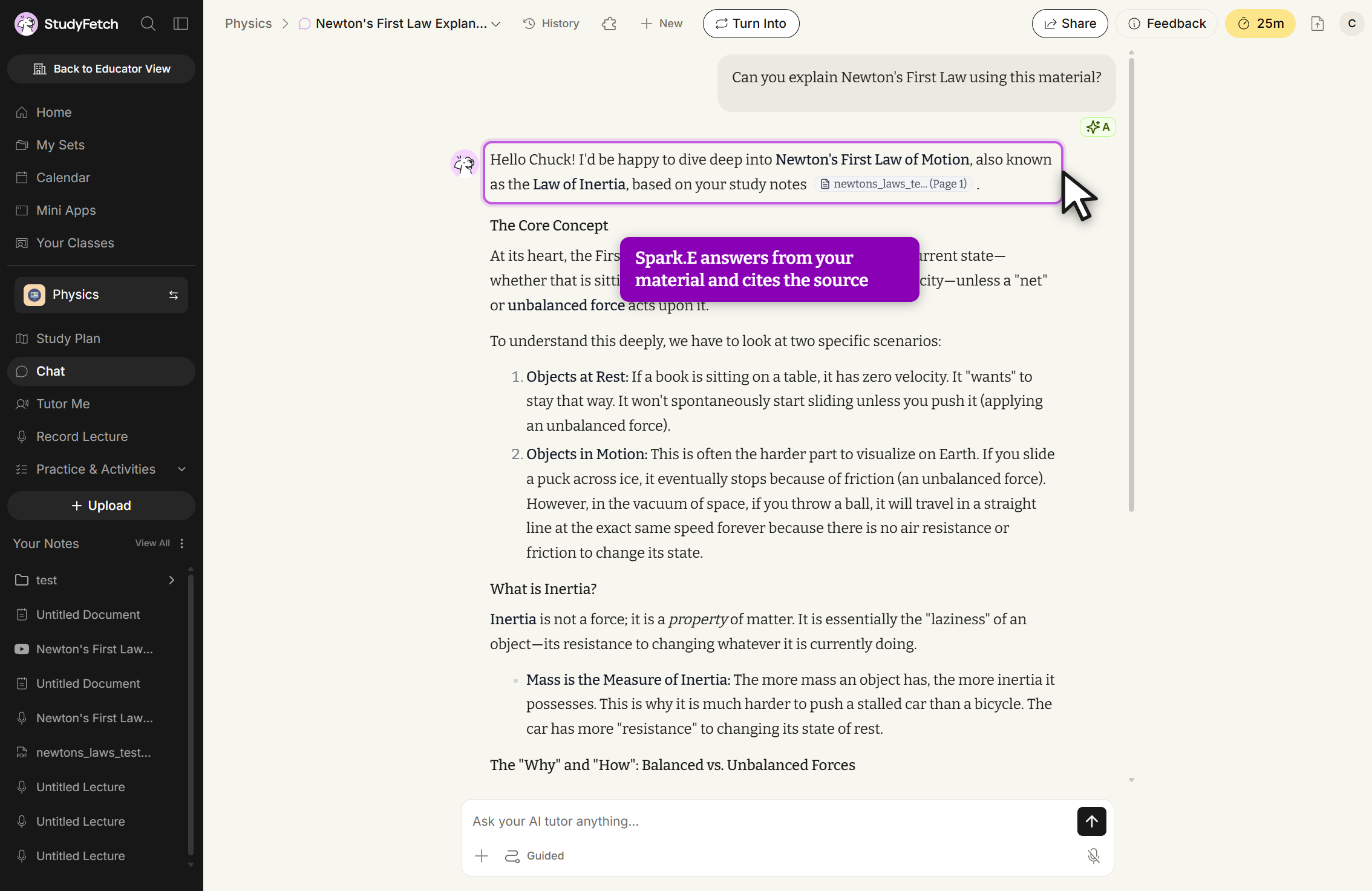Click the puzzle piece icon in toolbar
This screenshot has height=891, width=1372.
tap(609, 24)
